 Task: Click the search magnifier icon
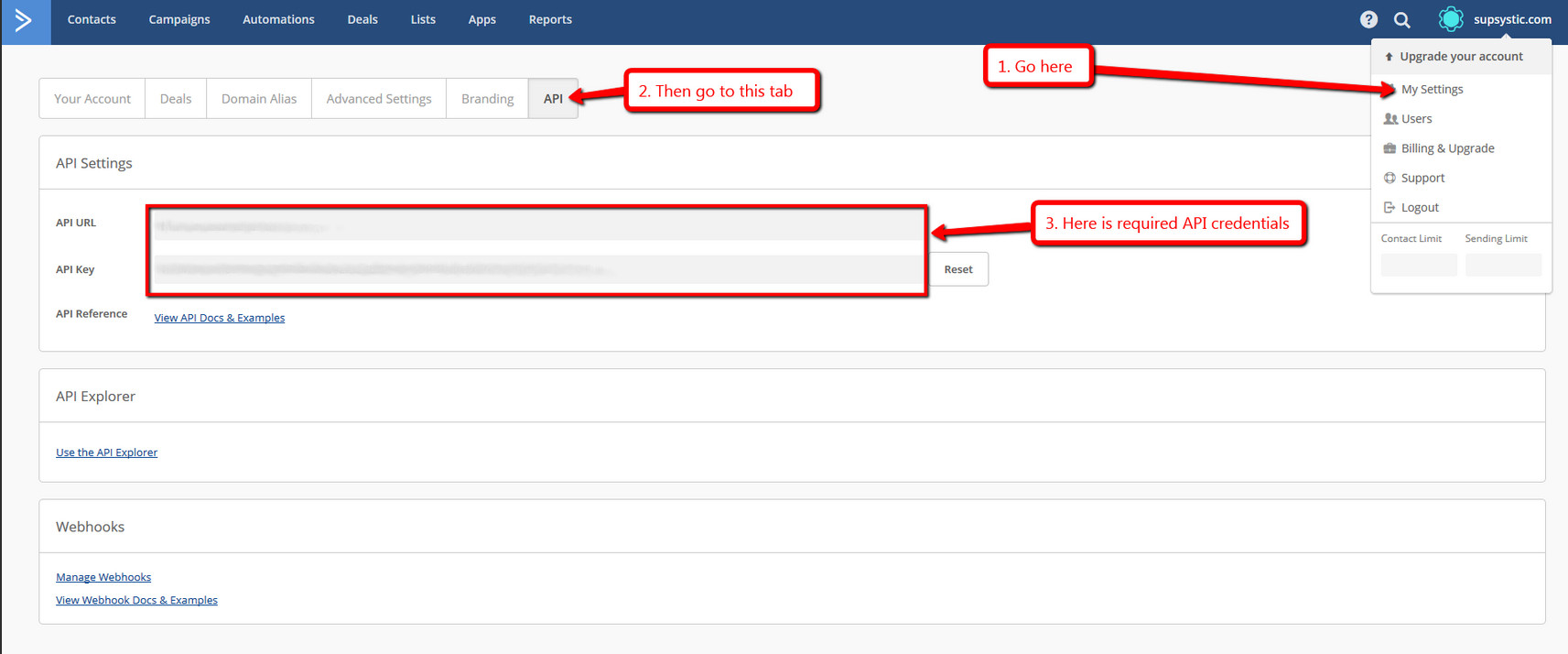pos(1401,19)
